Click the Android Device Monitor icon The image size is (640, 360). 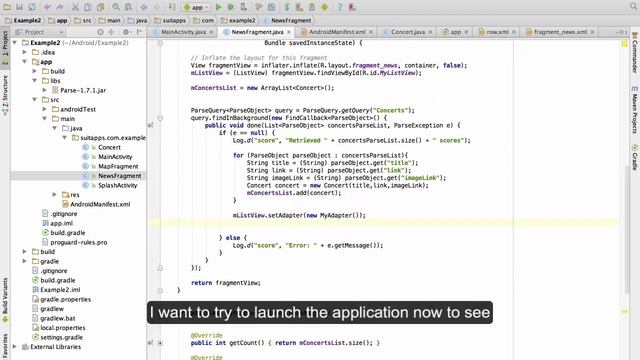[x=324, y=7]
